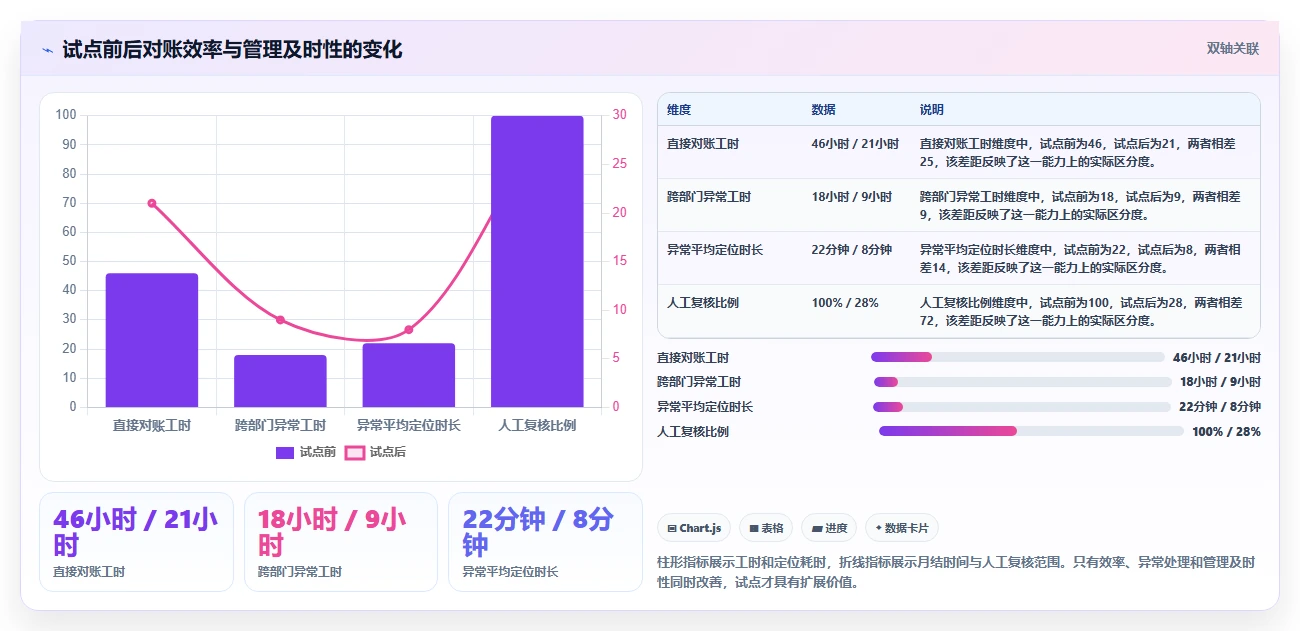Click the pink 试点后 legend swatch
The image size is (1300, 631).
pos(354,452)
